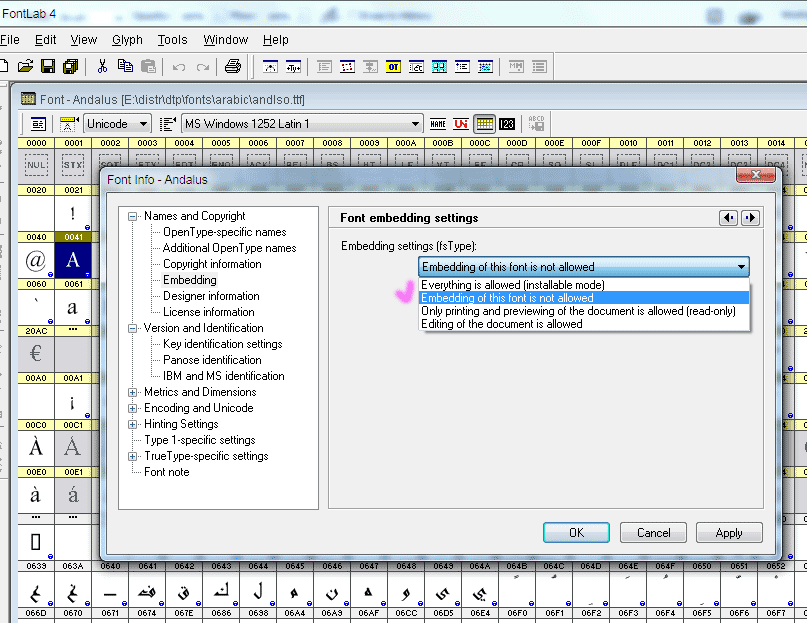Click the grayed list panel toolbar icon
Viewport: 807px width, 623px height.
point(539,66)
